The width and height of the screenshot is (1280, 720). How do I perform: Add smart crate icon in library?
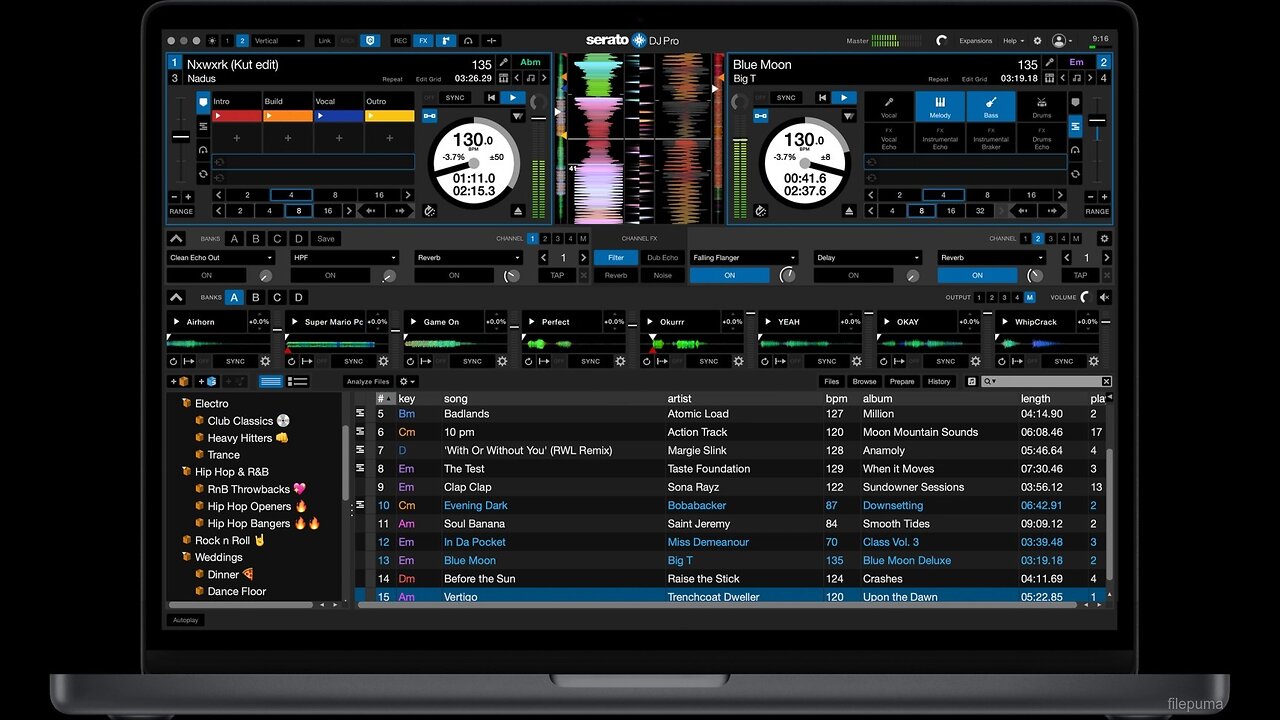[x=207, y=382]
